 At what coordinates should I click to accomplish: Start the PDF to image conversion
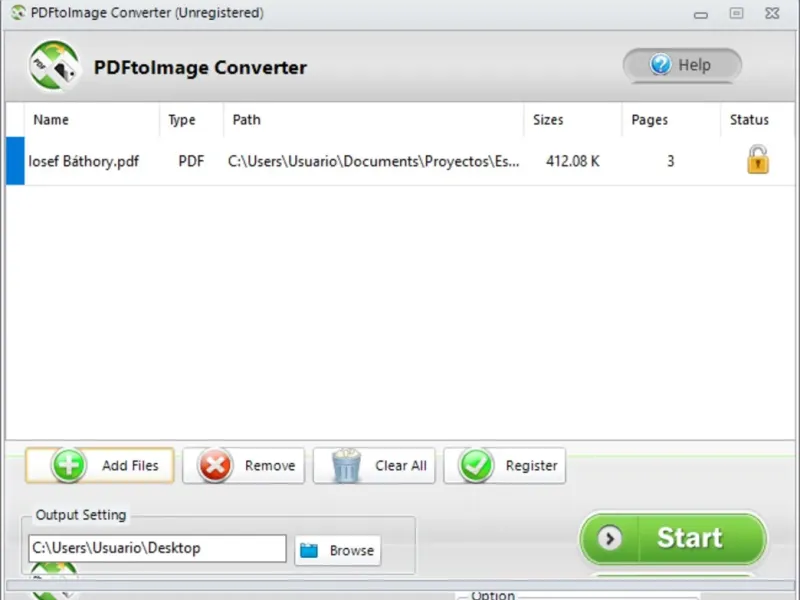pos(673,538)
